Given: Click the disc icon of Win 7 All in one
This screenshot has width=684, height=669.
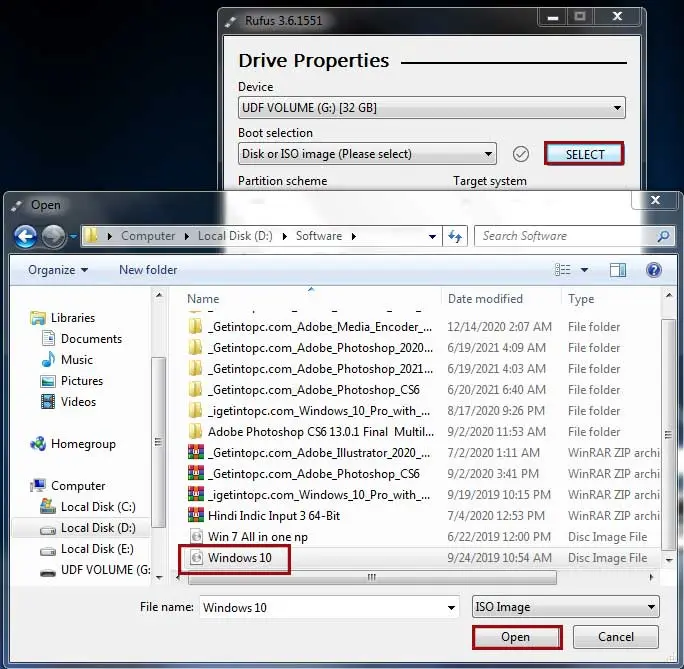Looking at the screenshot, I should click(x=197, y=536).
